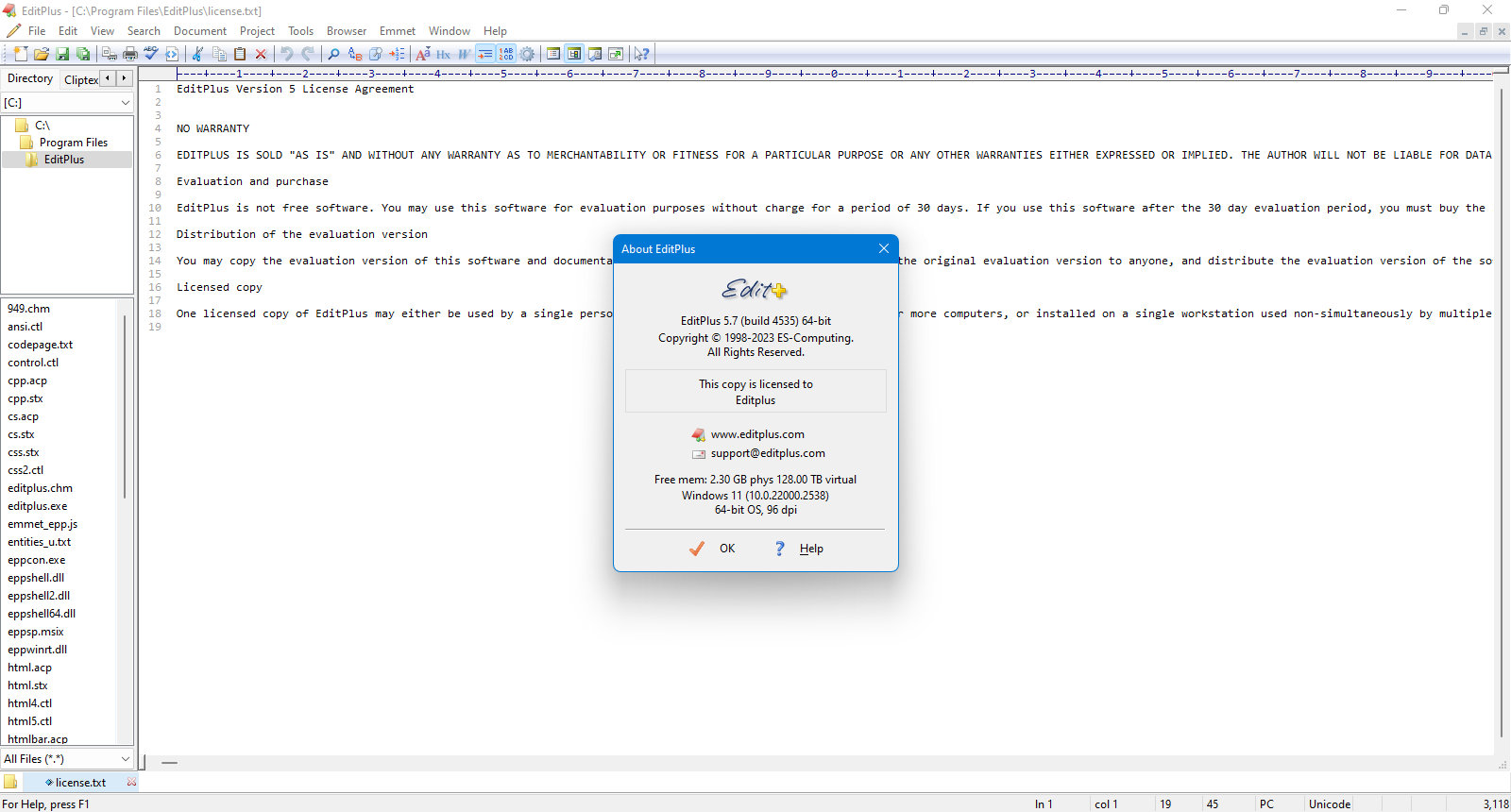Viewport: 1511px width, 812px height.
Task: Click the Undo arrow icon
Action: point(287,54)
